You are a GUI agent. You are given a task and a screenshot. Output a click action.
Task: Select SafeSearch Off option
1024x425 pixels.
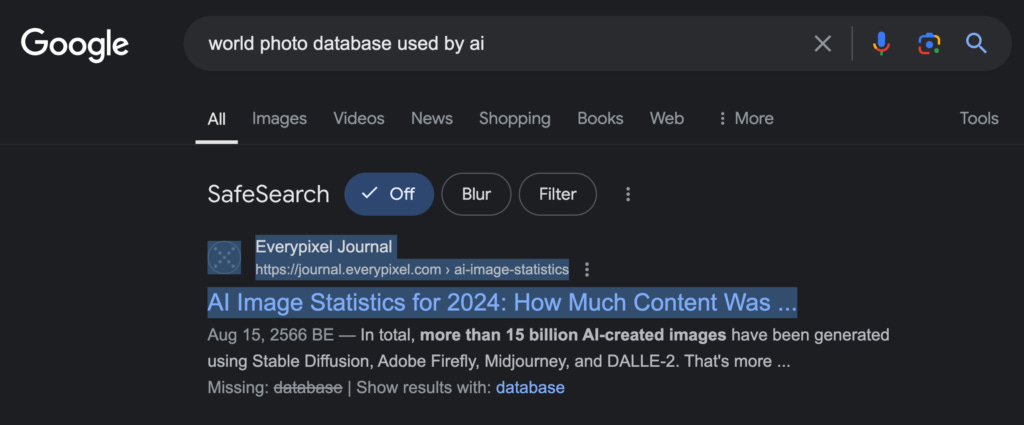pos(389,194)
